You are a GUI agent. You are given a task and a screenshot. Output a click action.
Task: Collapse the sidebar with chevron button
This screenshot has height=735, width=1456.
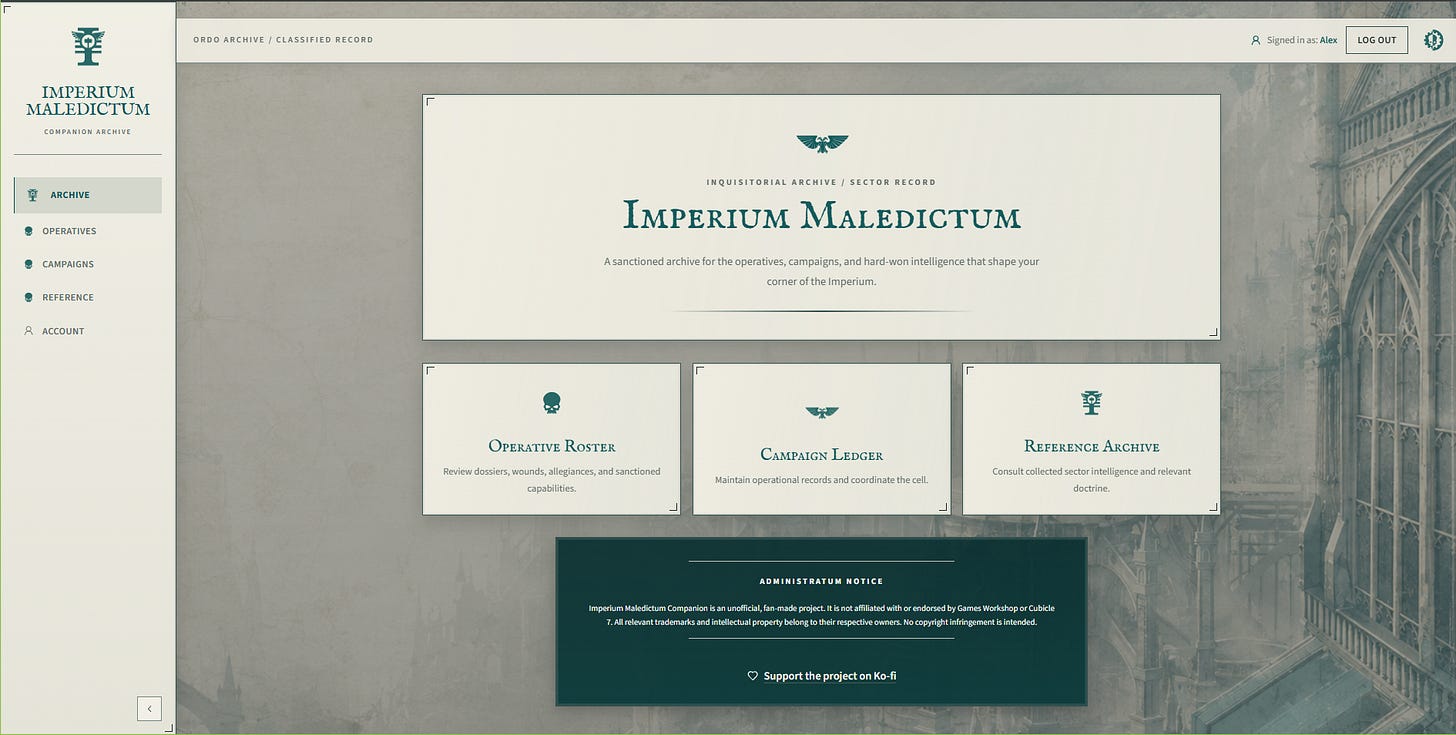point(149,708)
